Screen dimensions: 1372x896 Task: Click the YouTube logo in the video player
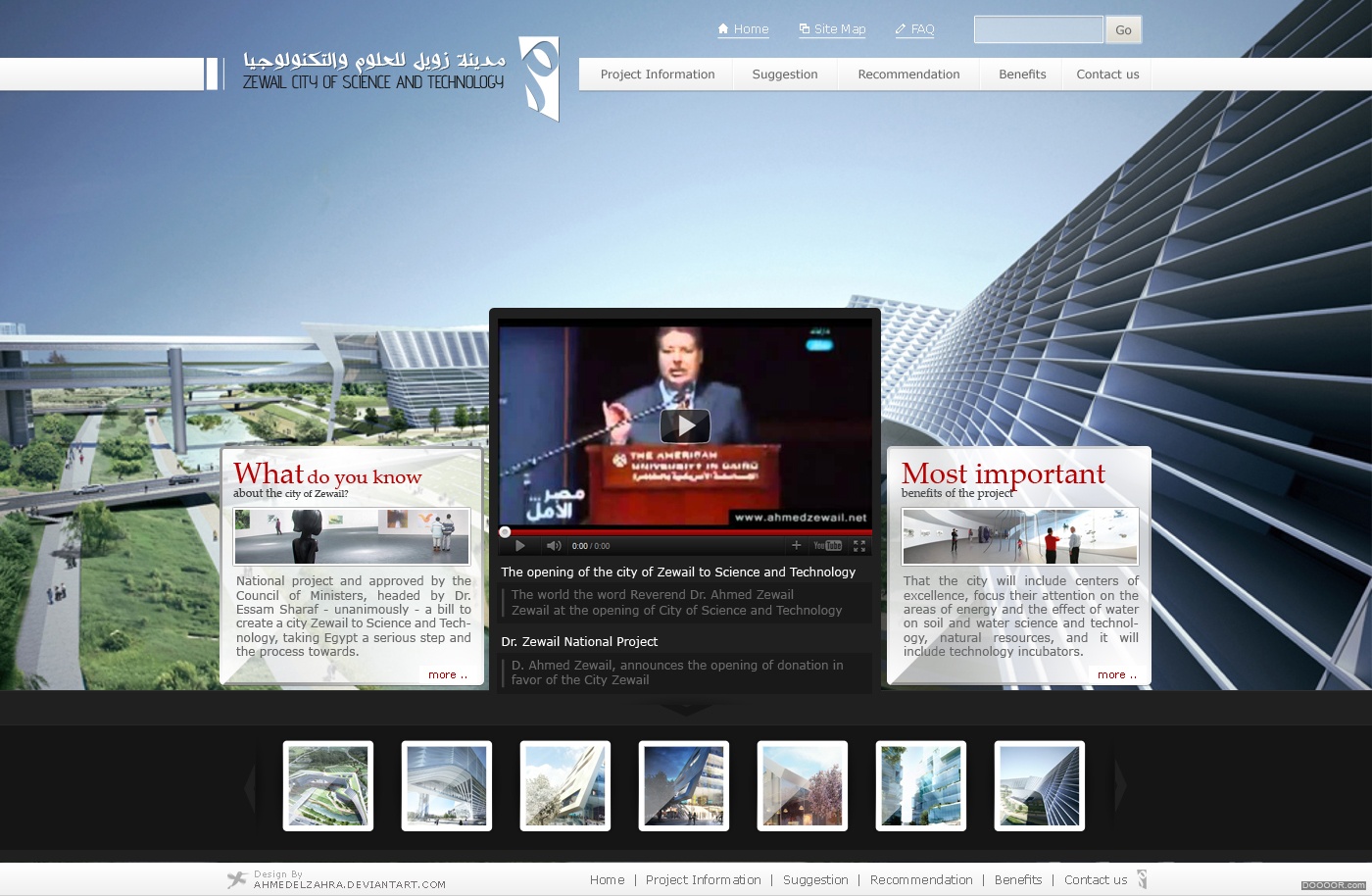[x=828, y=546]
